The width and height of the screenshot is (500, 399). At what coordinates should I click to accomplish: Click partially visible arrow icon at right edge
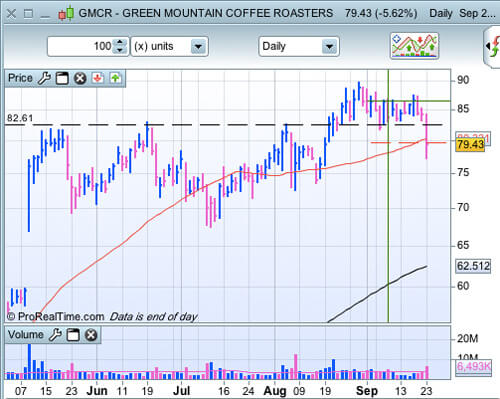click(493, 47)
